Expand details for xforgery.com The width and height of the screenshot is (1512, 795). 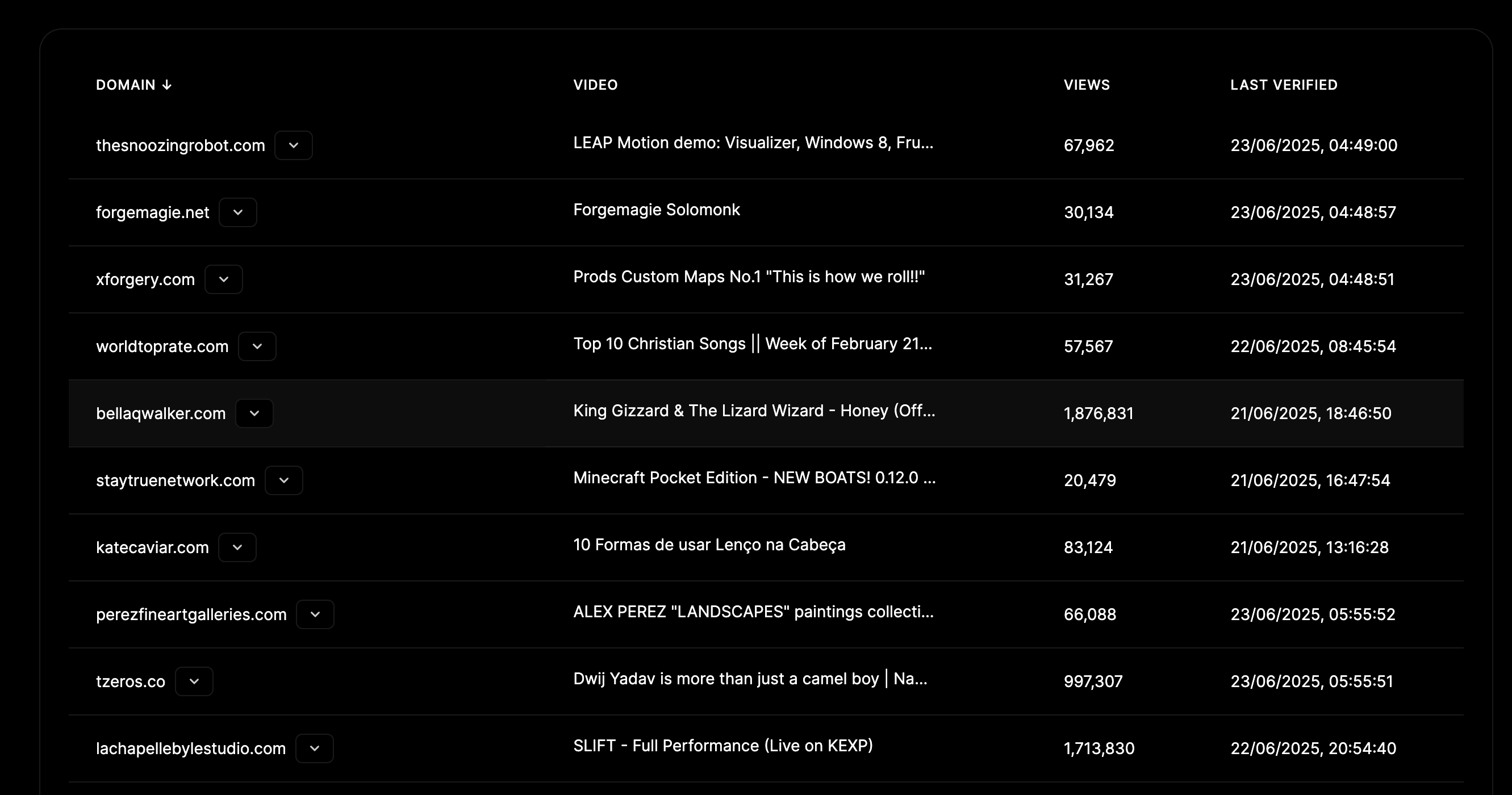224,279
